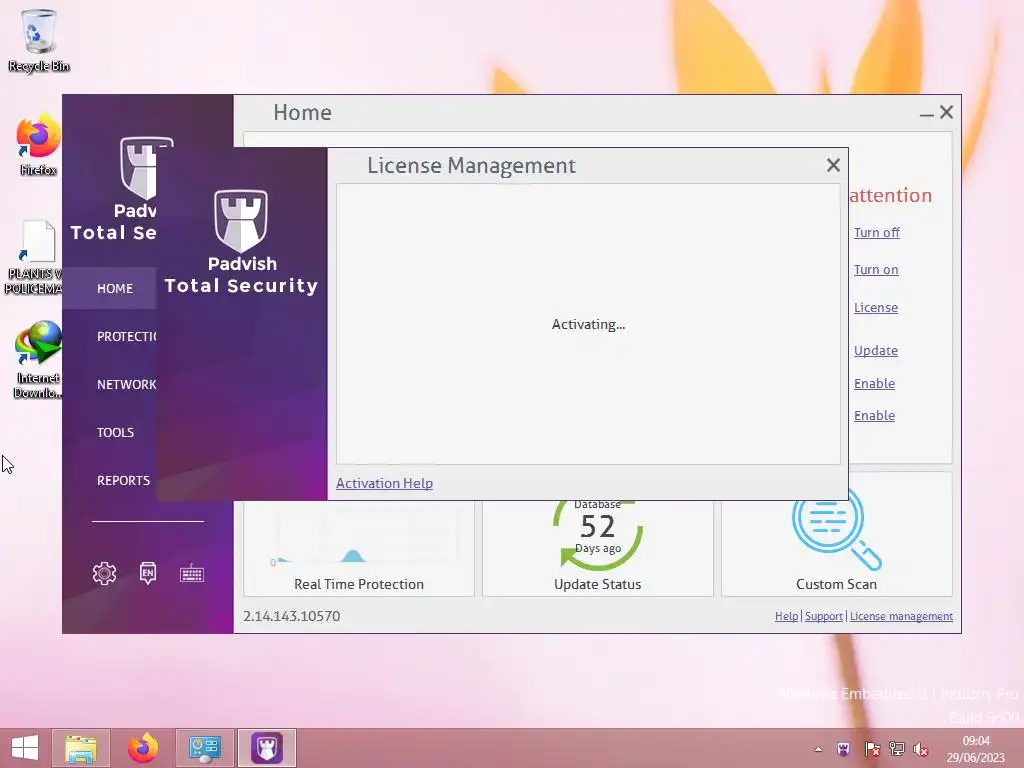Click the first Enable link

[x=874, y=383]
